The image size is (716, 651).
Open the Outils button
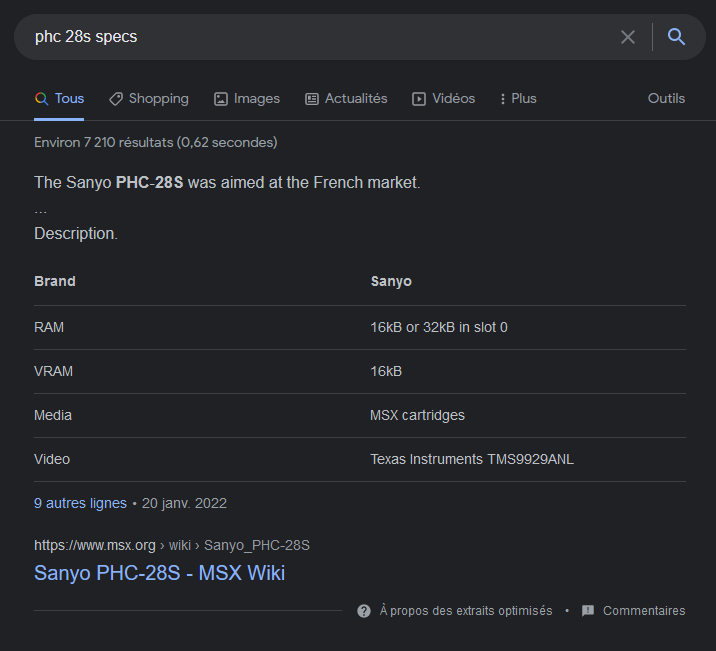tap(666, 99)
